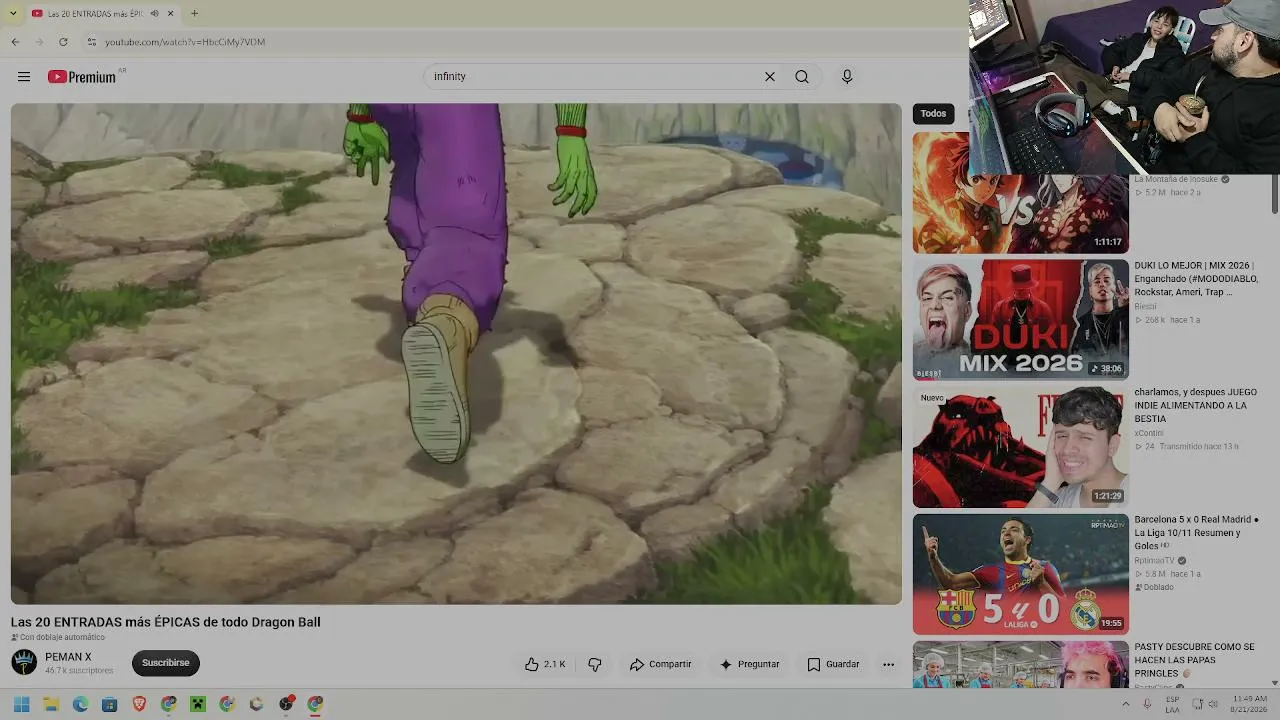1280x720 pixels.
Task: Subscribe to PEMAN X with Suscribirse
Action: [165, 663]
